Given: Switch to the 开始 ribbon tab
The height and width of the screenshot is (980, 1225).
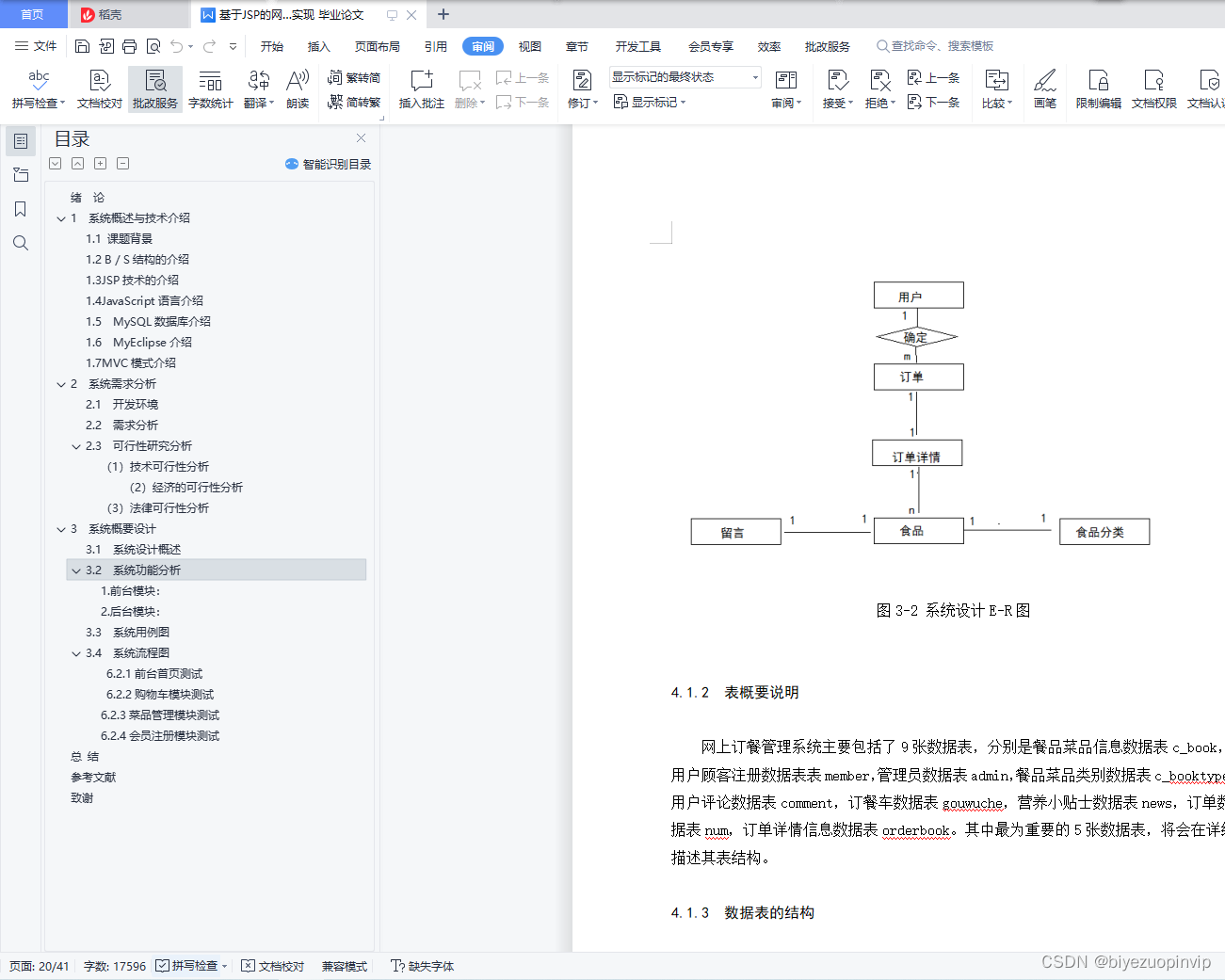Looking at the screenshot, I should 272,46.
